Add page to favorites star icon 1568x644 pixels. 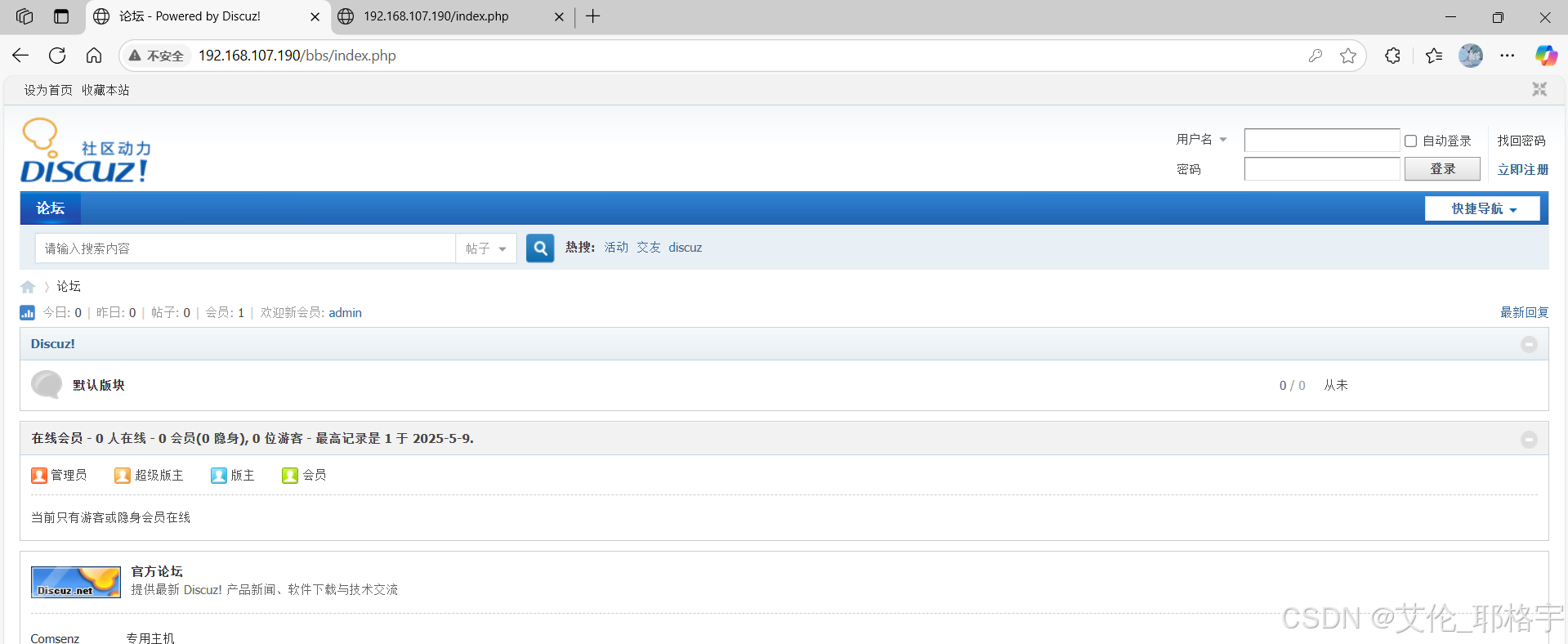1348,56
